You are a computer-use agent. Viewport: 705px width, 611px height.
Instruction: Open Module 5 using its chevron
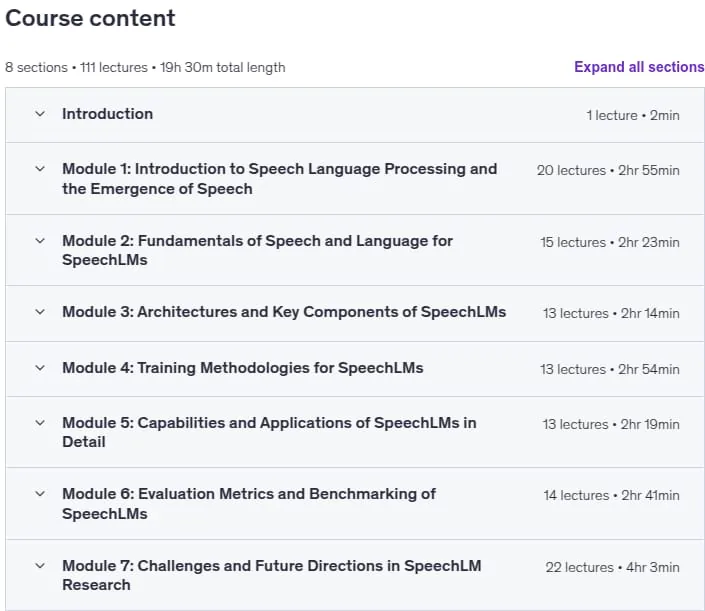click(40, 423)
